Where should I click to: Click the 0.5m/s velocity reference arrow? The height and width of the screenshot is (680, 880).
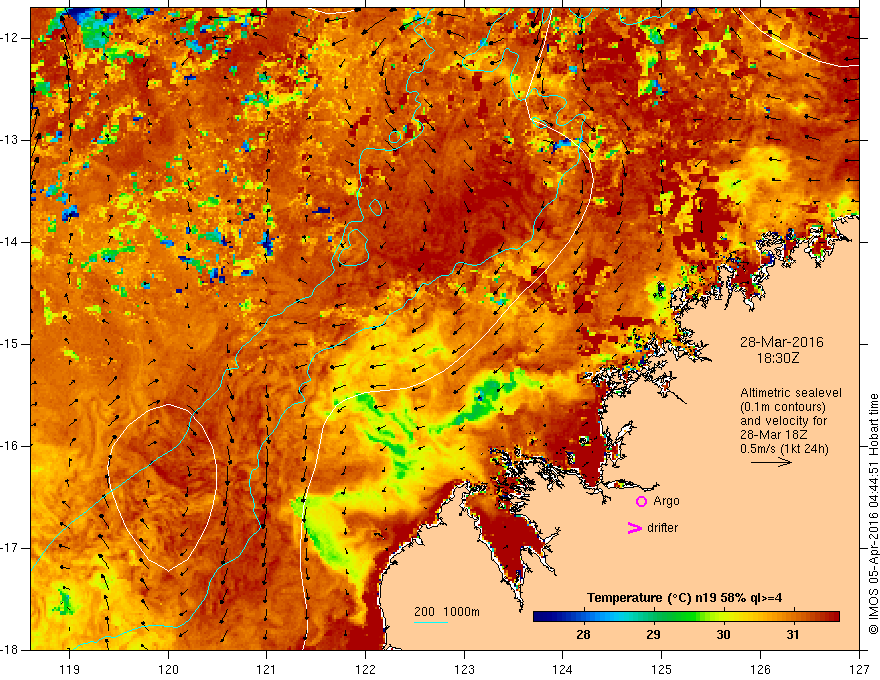pos(772,462)
